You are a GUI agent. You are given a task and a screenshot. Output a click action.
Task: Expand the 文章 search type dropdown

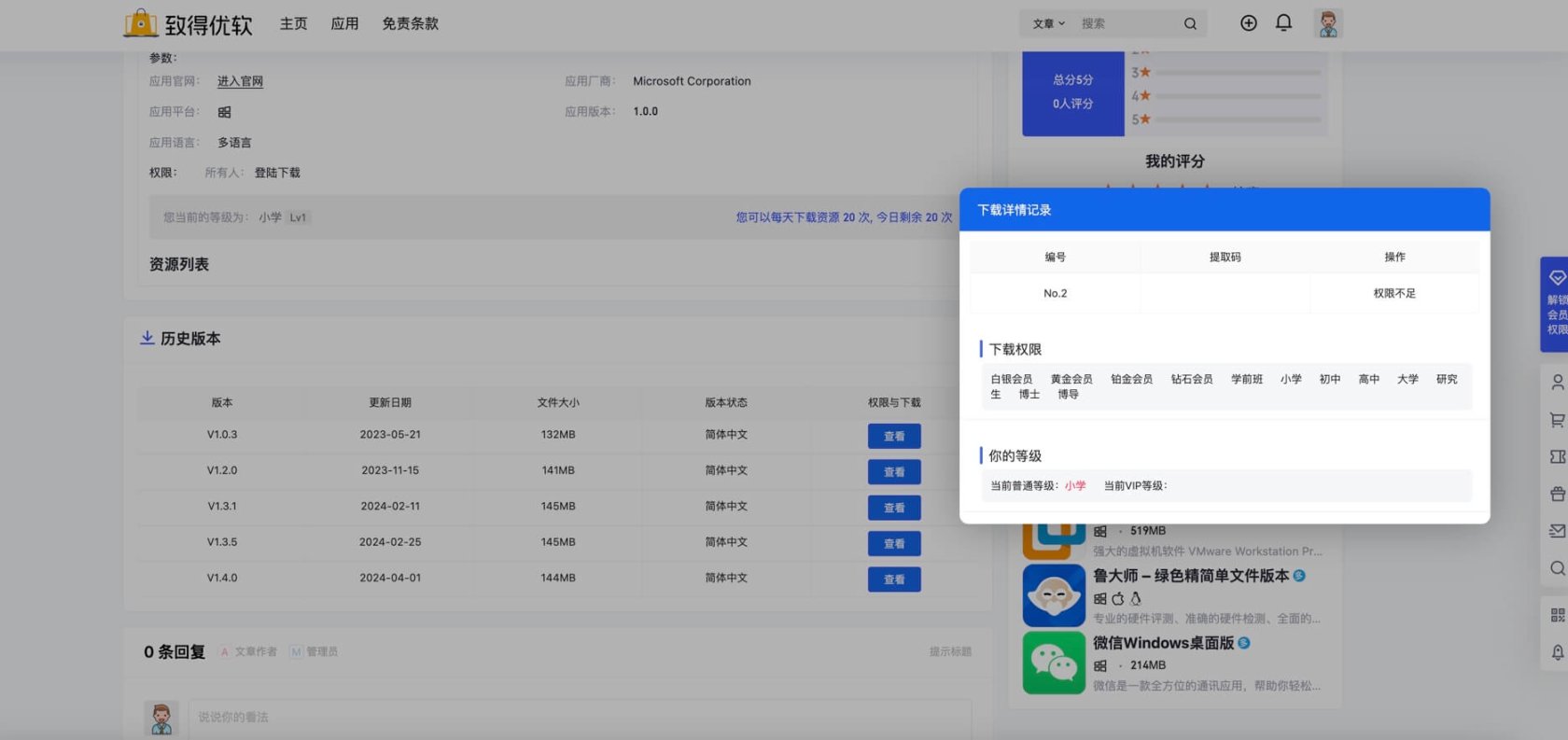click(x=1048, y=24)
